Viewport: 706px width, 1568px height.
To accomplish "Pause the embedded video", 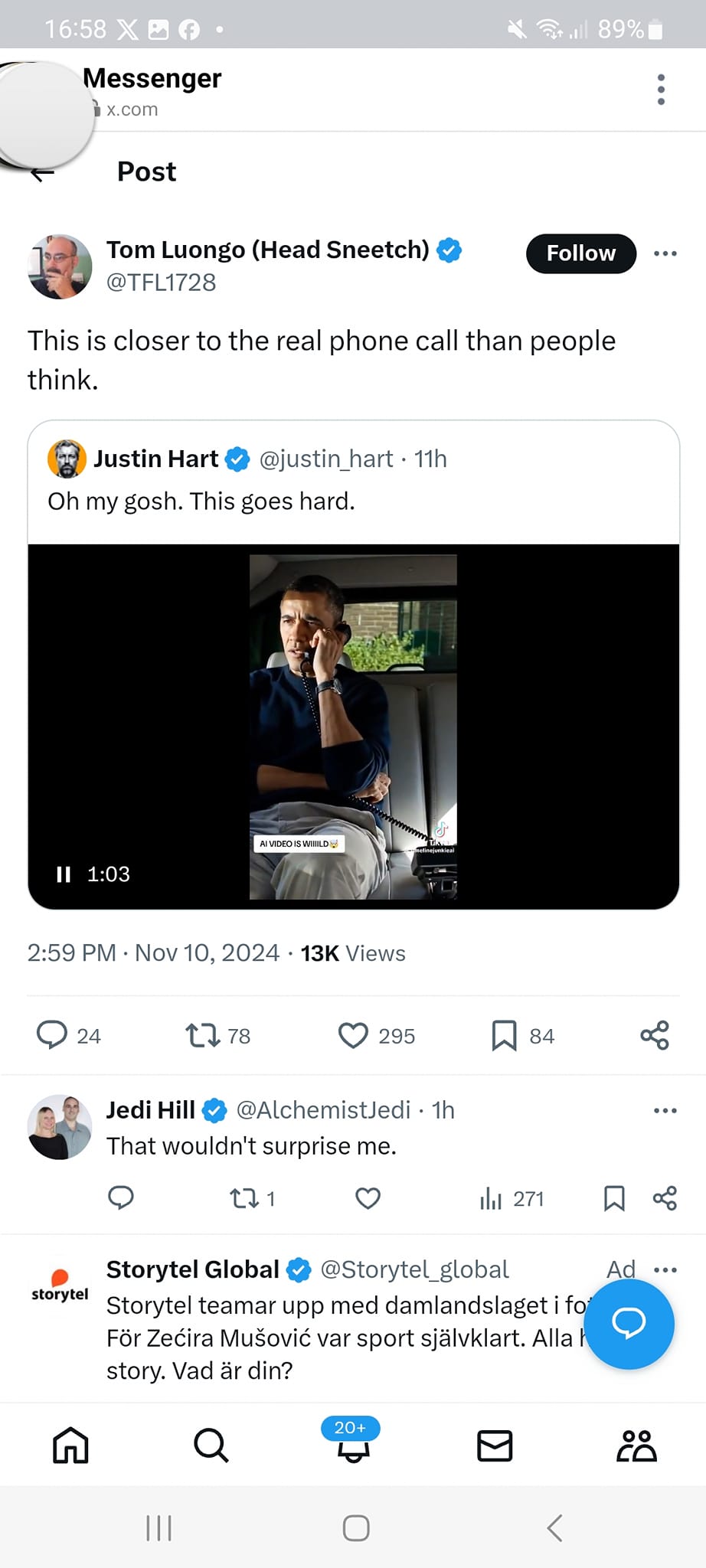I will (x=64, y=874).
